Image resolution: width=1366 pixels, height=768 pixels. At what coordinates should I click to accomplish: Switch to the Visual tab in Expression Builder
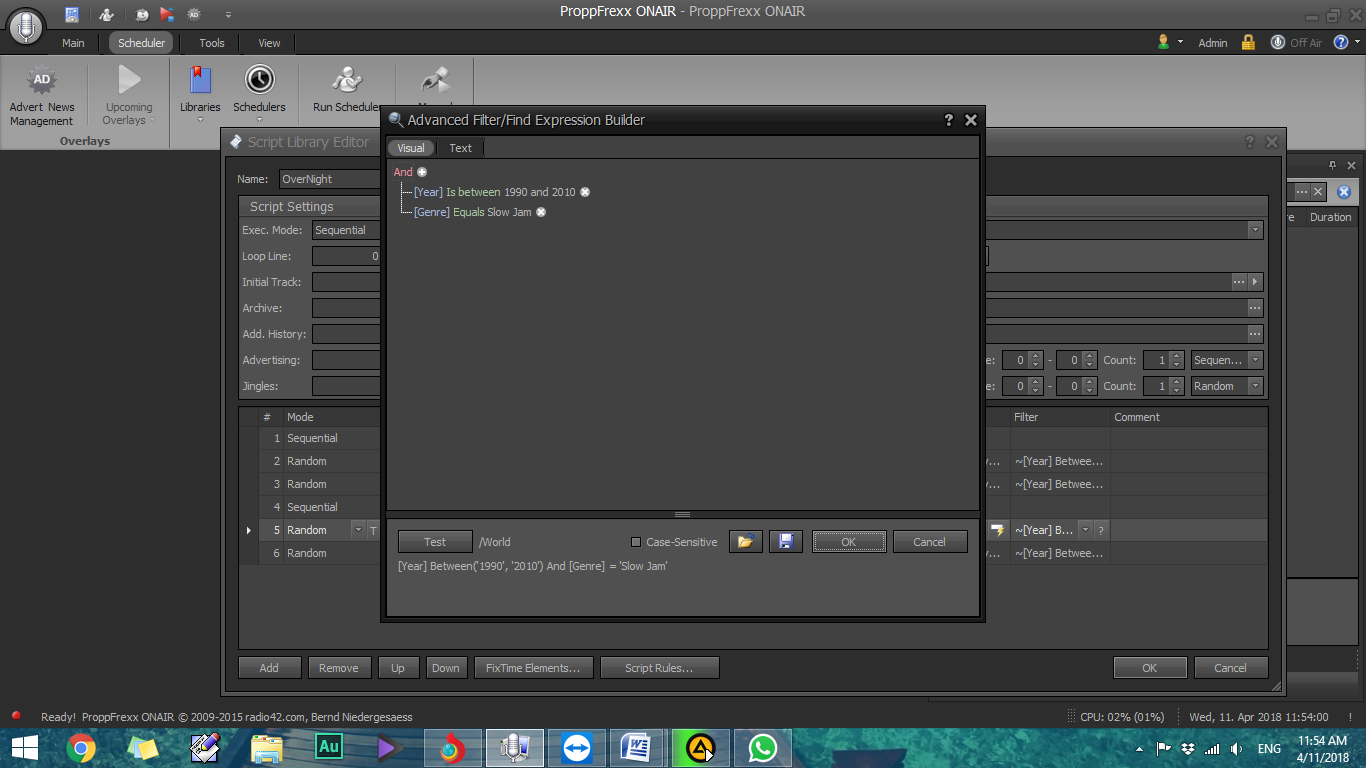[411, 148]
